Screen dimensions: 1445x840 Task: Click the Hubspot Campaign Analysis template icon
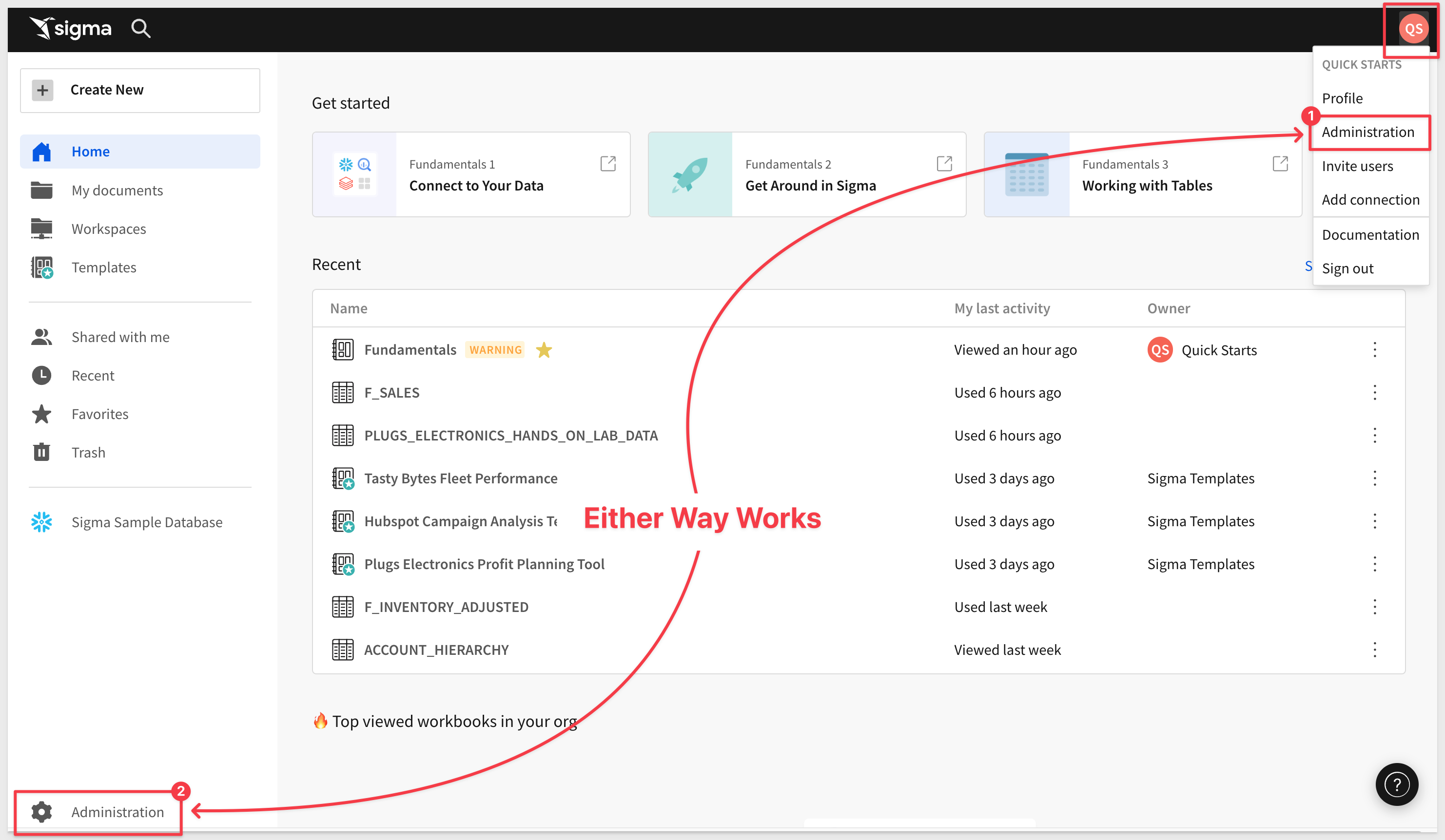[x=343, y=521]
